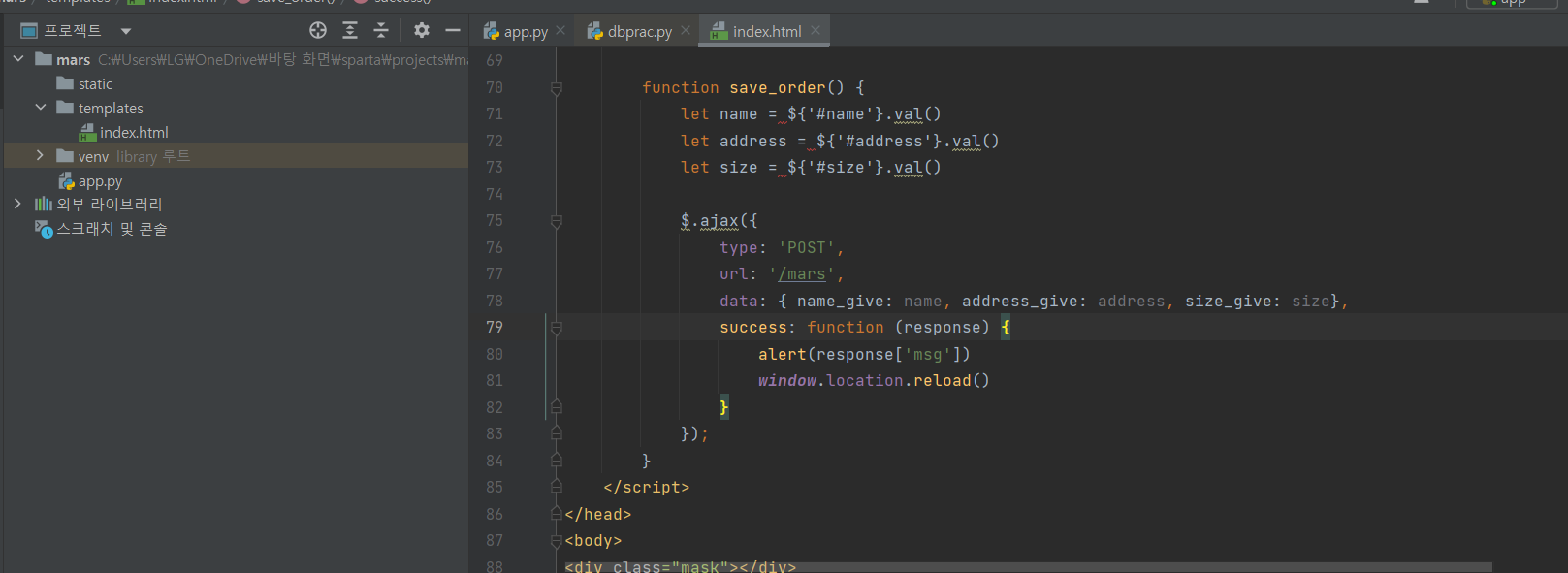
Task: Click the 프로젝트 panel title
Action: (73, 31)
